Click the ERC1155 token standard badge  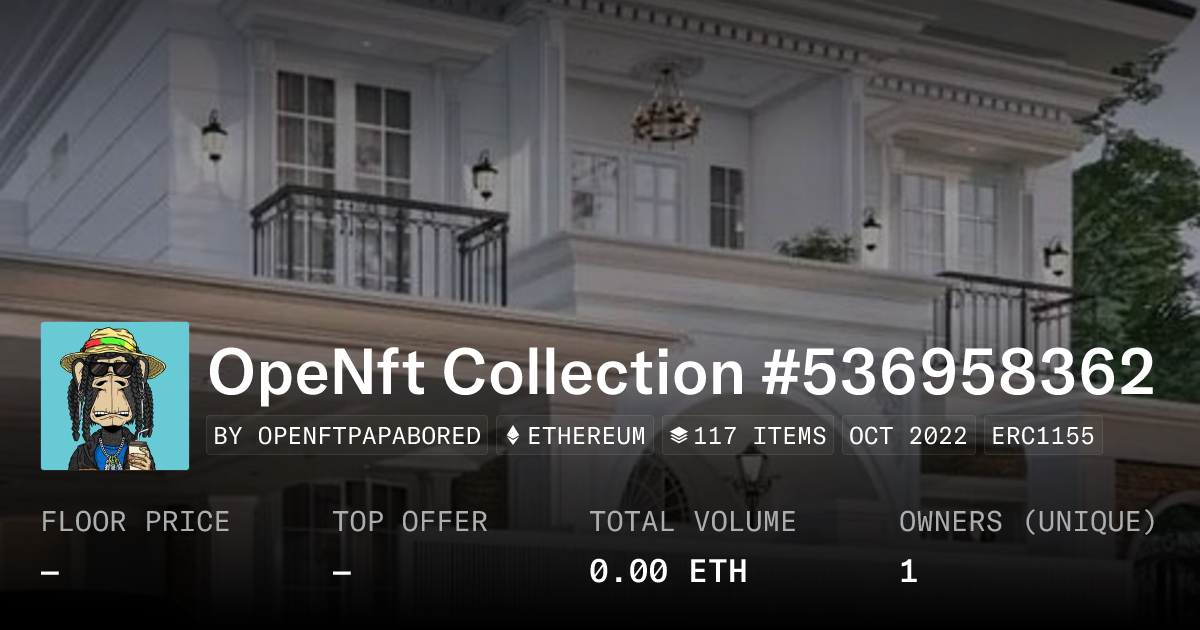click(x=1044, y=436)
